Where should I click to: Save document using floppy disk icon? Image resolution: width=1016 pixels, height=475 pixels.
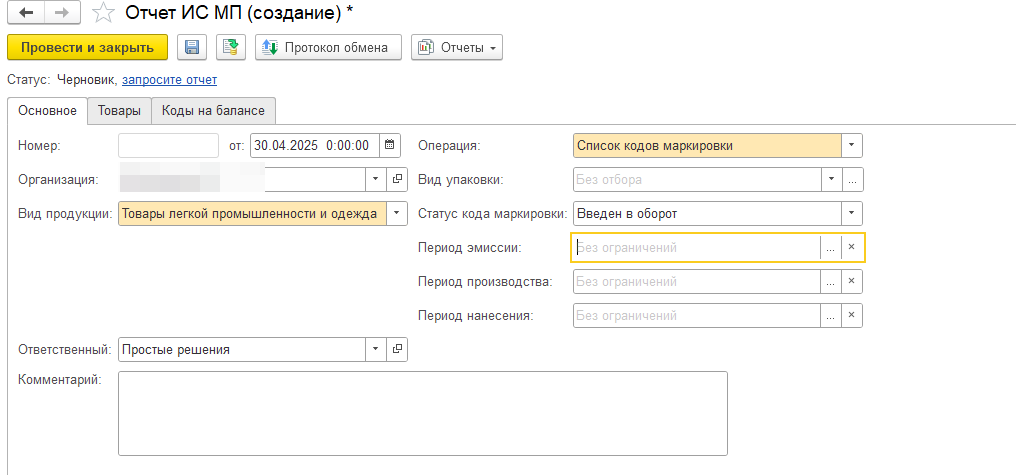(x=191, y=47)
